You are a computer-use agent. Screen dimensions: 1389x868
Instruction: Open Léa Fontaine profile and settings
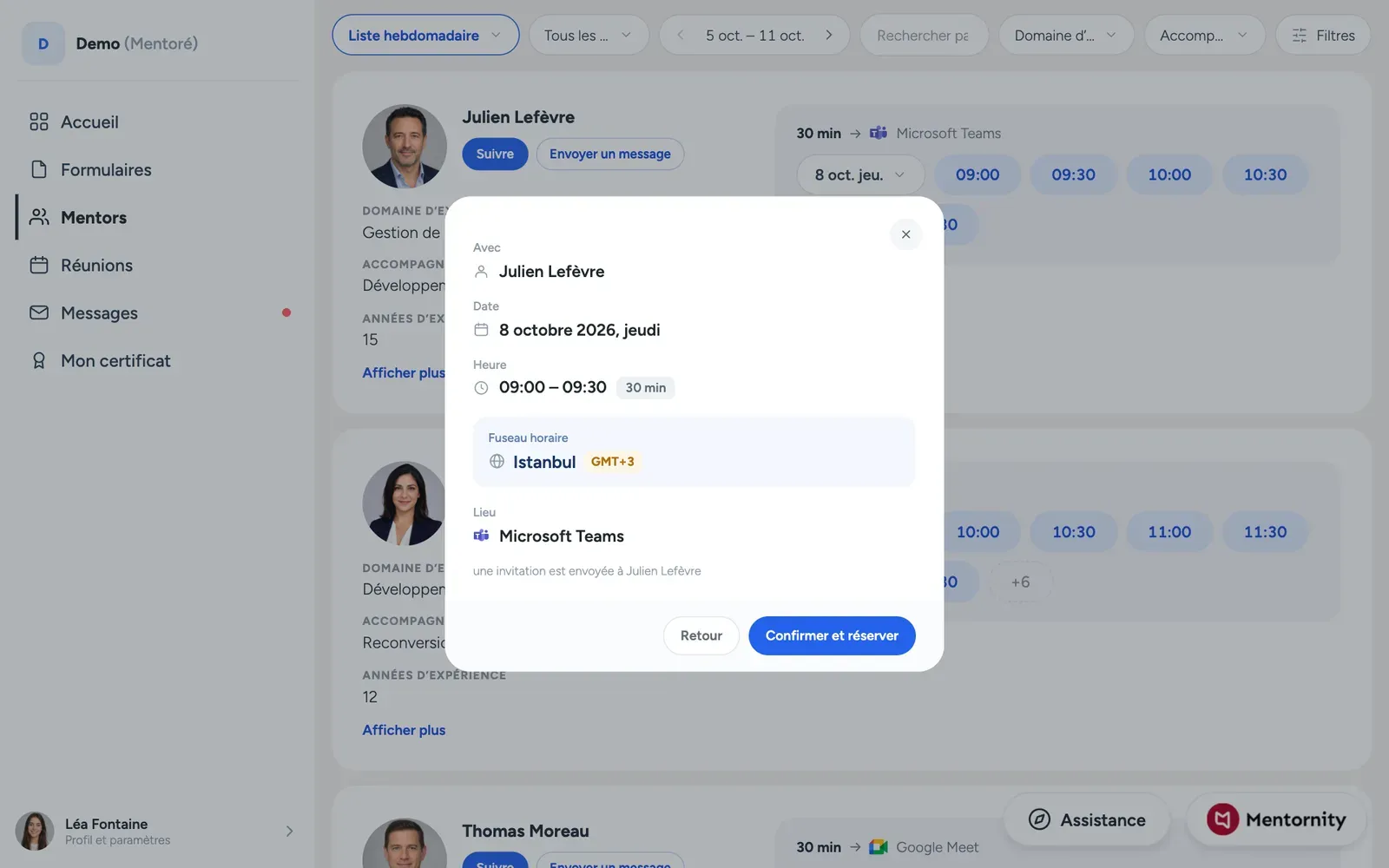(x=155, y=832)
